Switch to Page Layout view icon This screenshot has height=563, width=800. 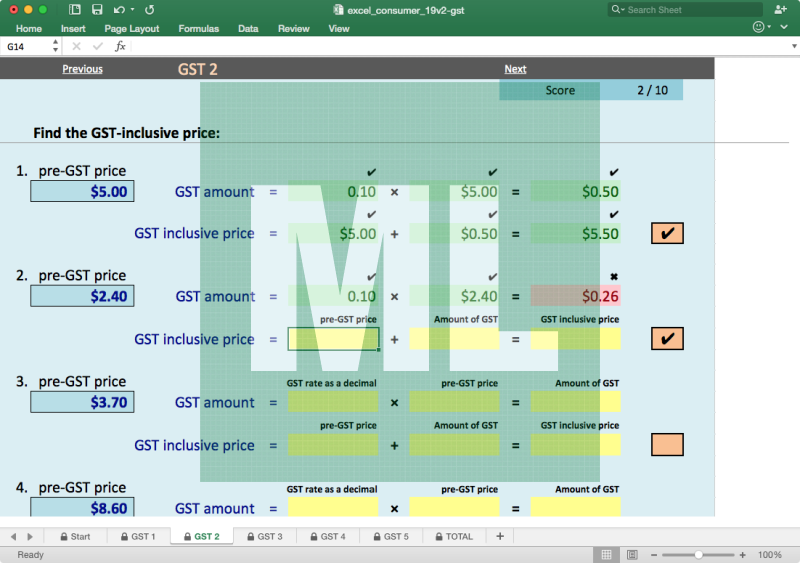coord(632,554)
